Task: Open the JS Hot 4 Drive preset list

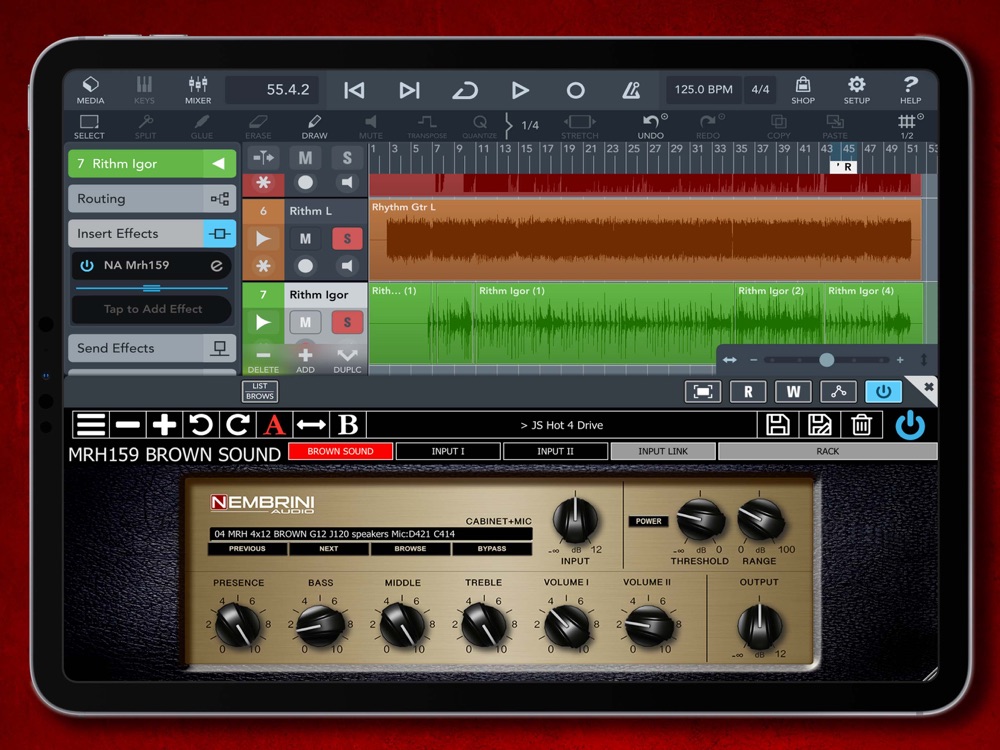Action: (562, 425)
